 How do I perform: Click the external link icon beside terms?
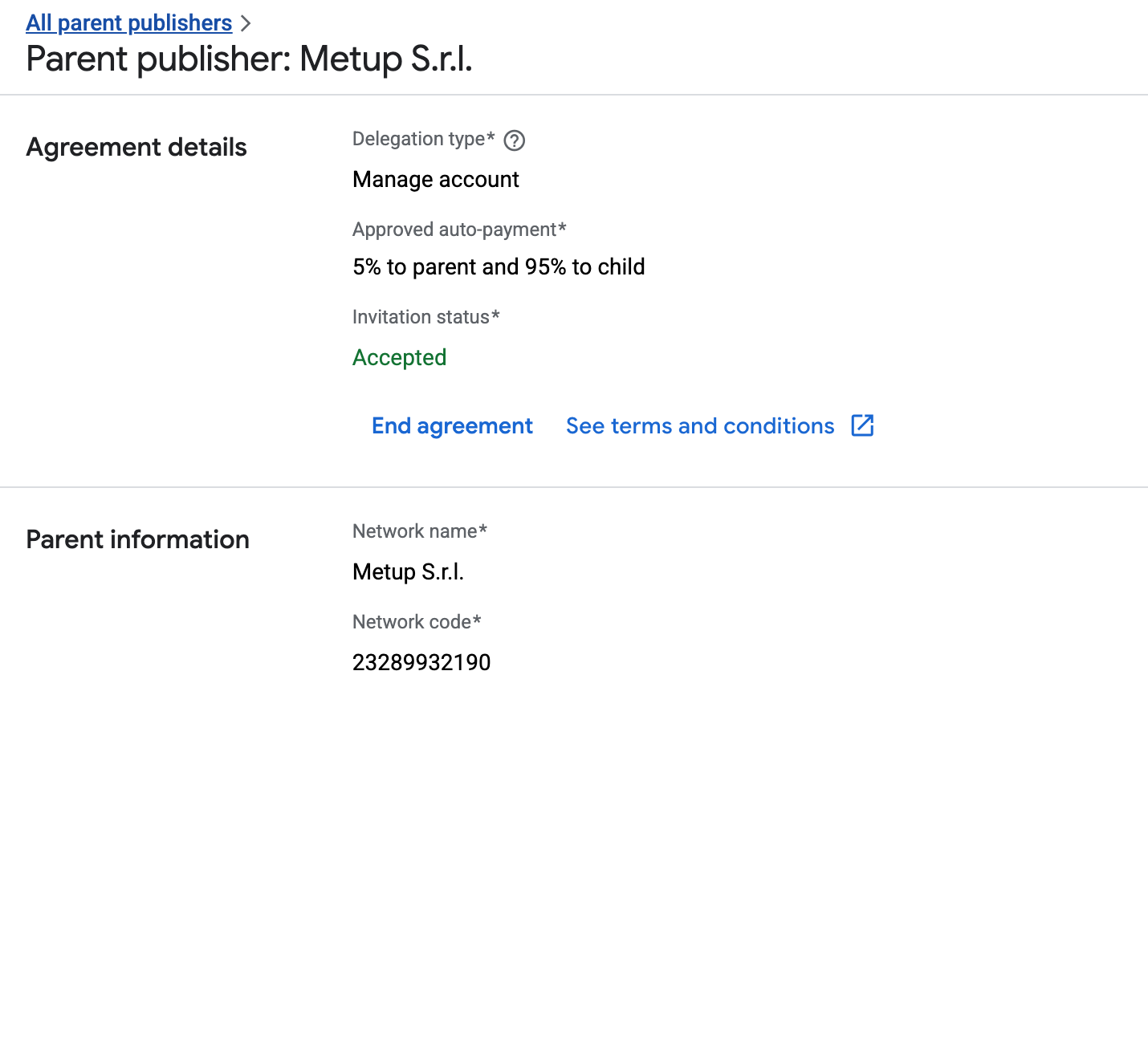862,425
